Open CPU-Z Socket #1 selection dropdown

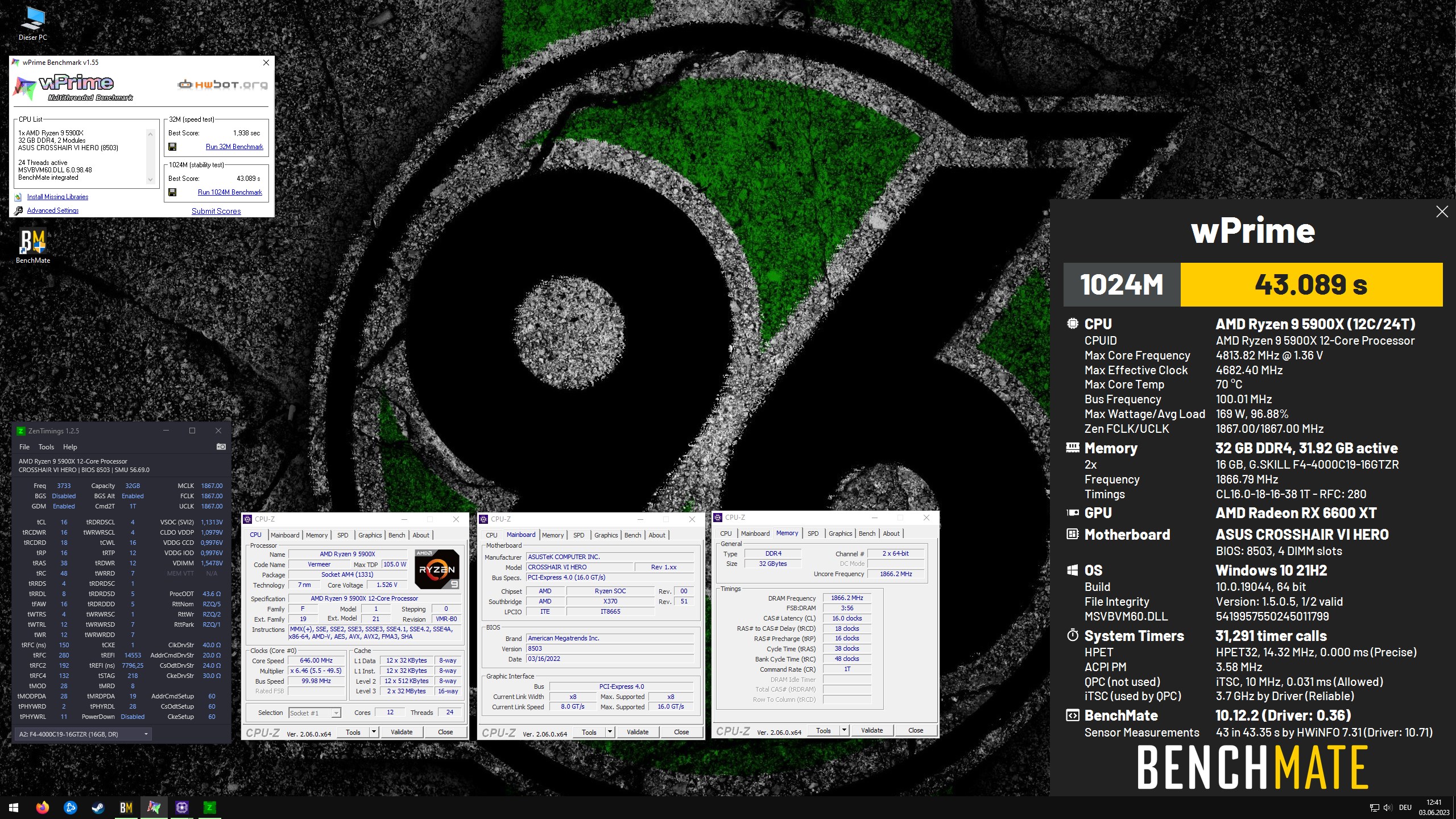(315, 713)
